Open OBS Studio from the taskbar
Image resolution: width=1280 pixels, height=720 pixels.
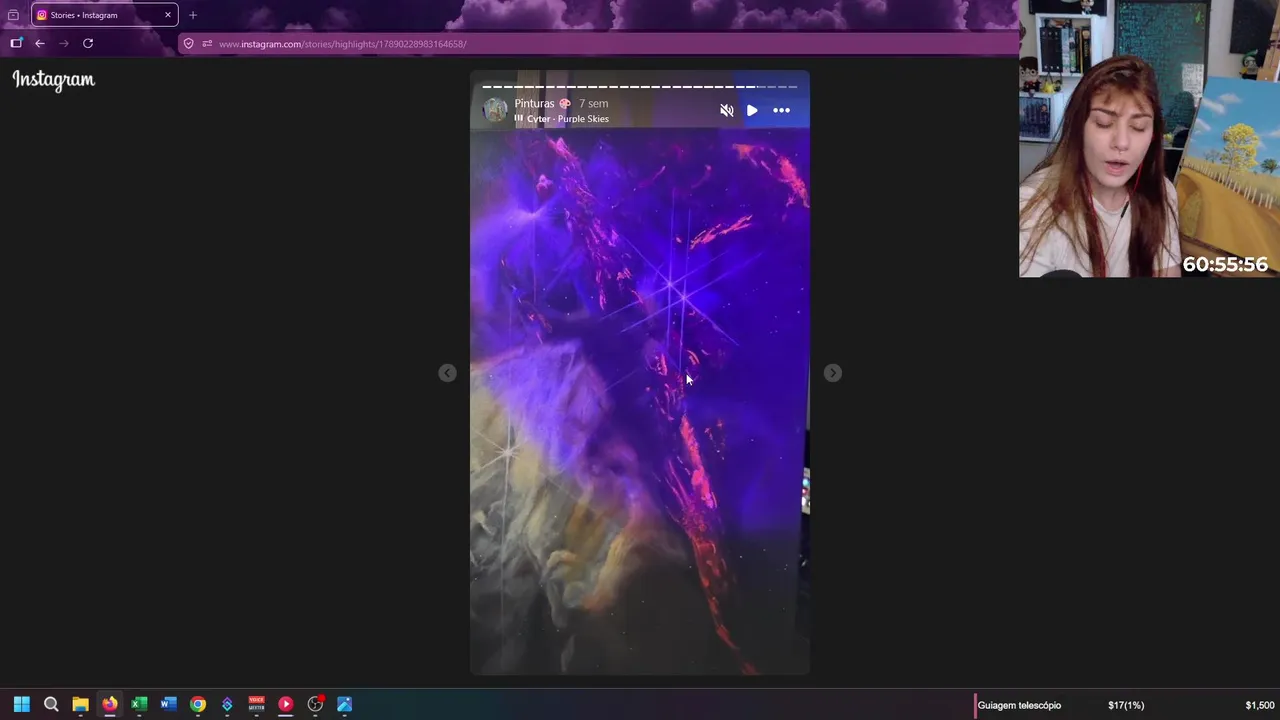coord(315,704)
